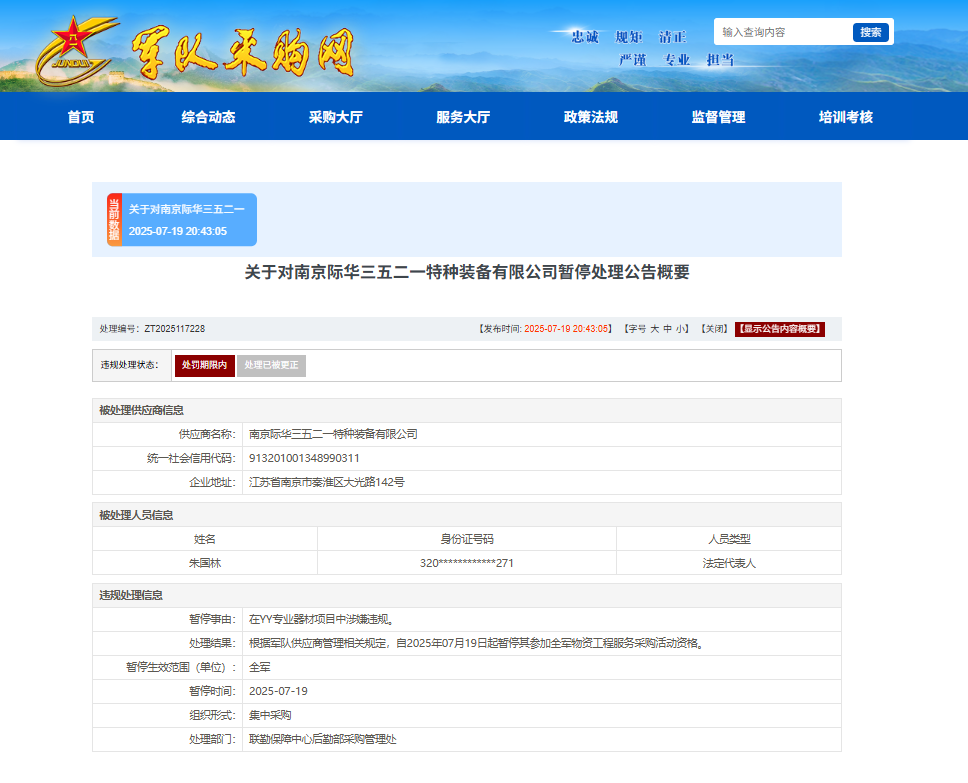Click the address 江苏省南京市秦淮区大光路142号
This screenshot has width=968, height=783.
(327, 483)
